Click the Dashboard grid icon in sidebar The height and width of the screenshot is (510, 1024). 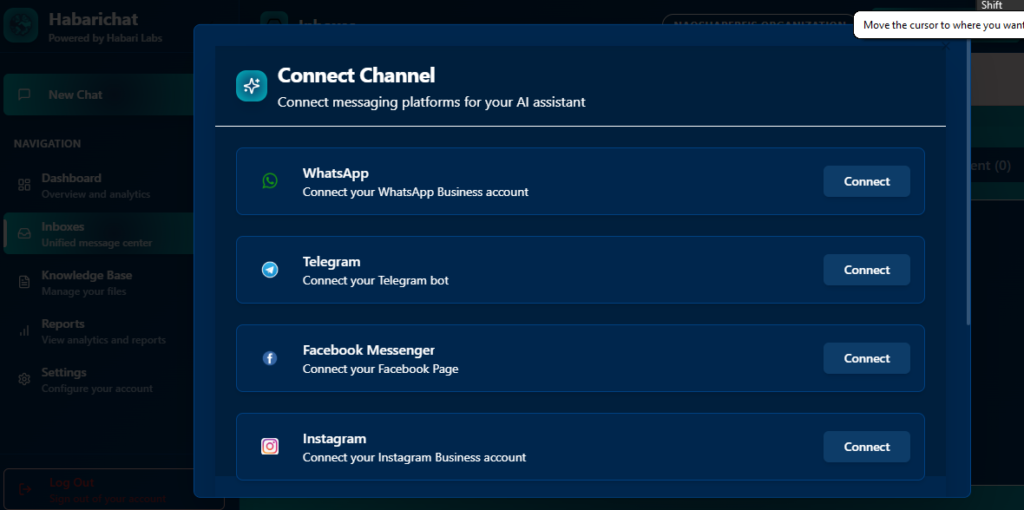pyautogui.click(x=24, y=185)
